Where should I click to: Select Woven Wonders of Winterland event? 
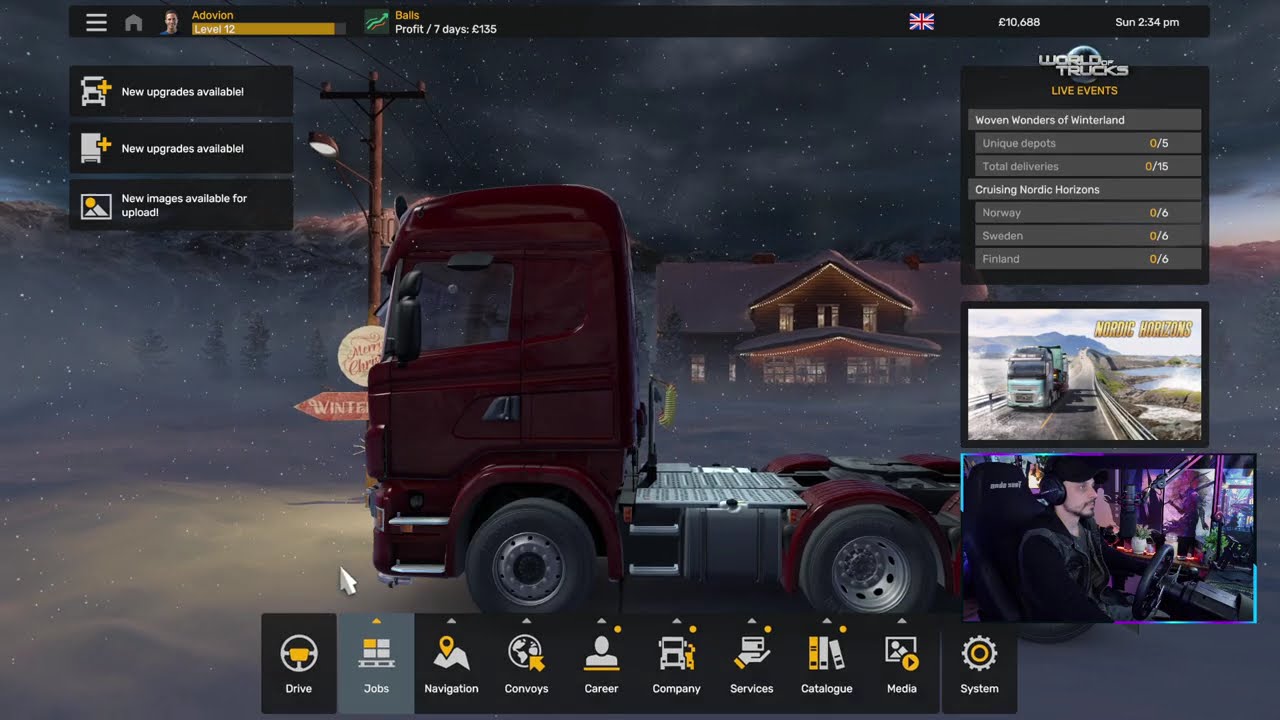click(1084, 120)
